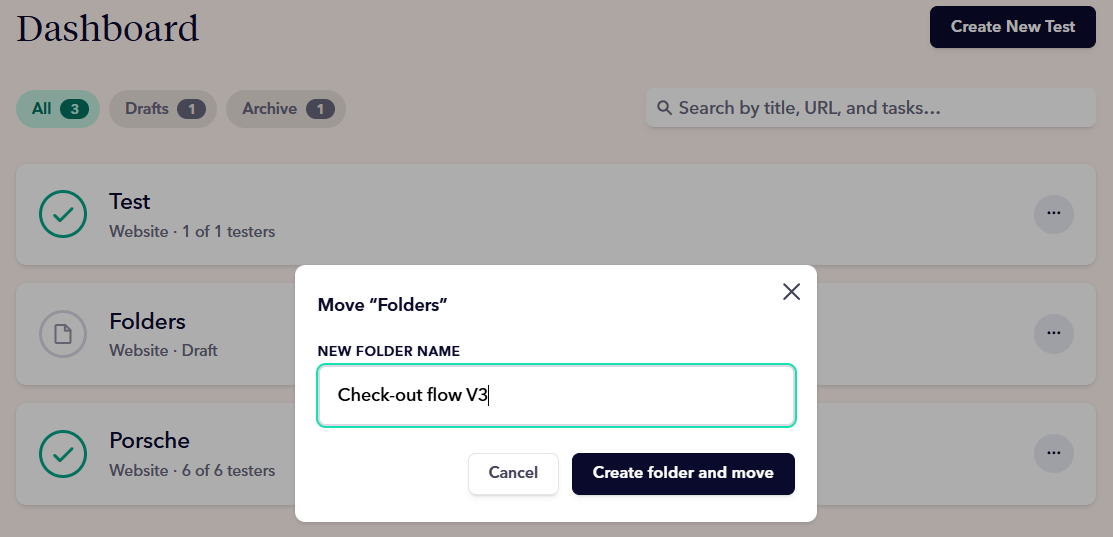Open the Porsche test title
Image resolution: width=1113 pixels, height=537 pixels.
149,441
